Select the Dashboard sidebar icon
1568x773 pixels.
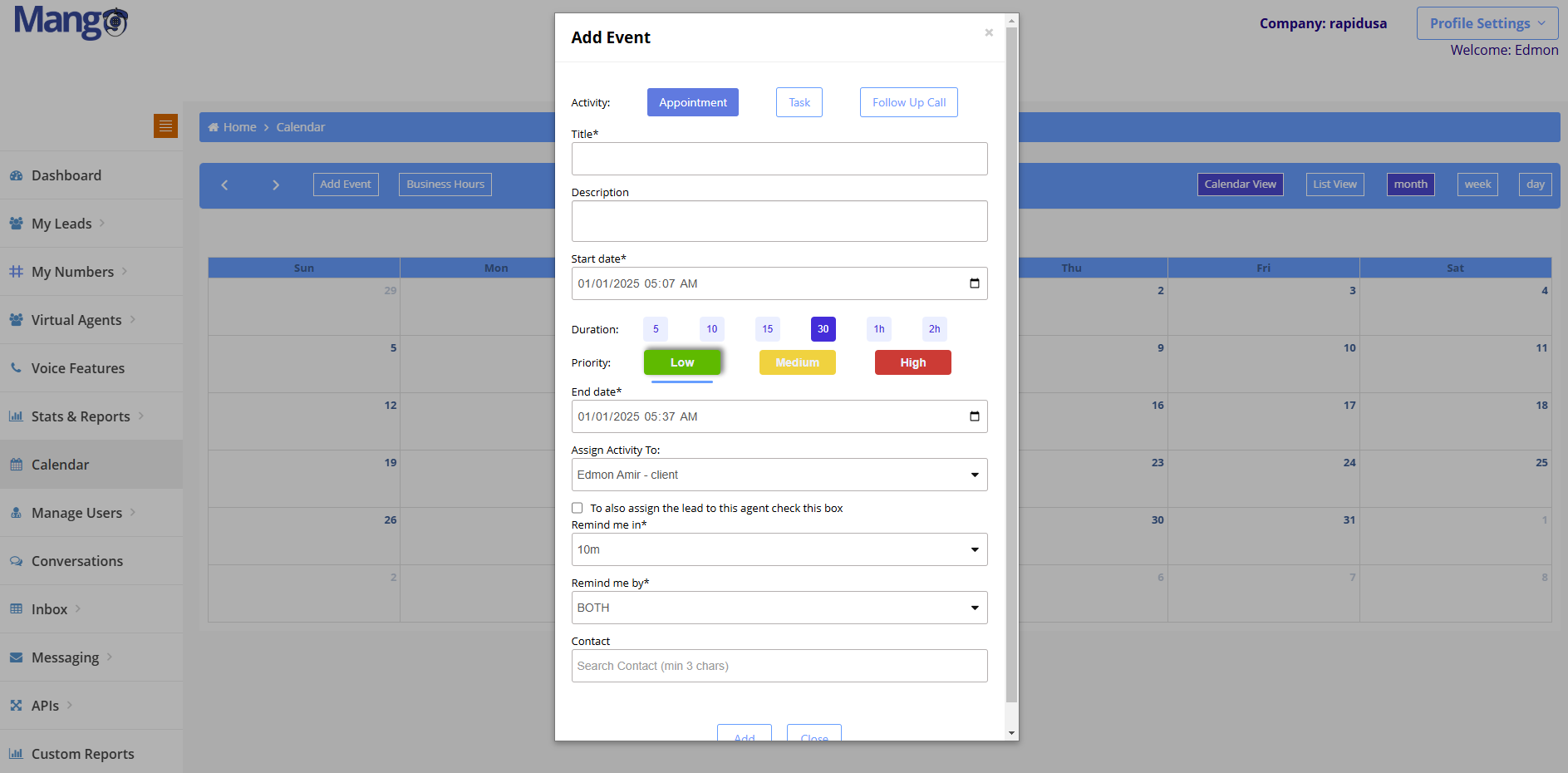[17, 175]
